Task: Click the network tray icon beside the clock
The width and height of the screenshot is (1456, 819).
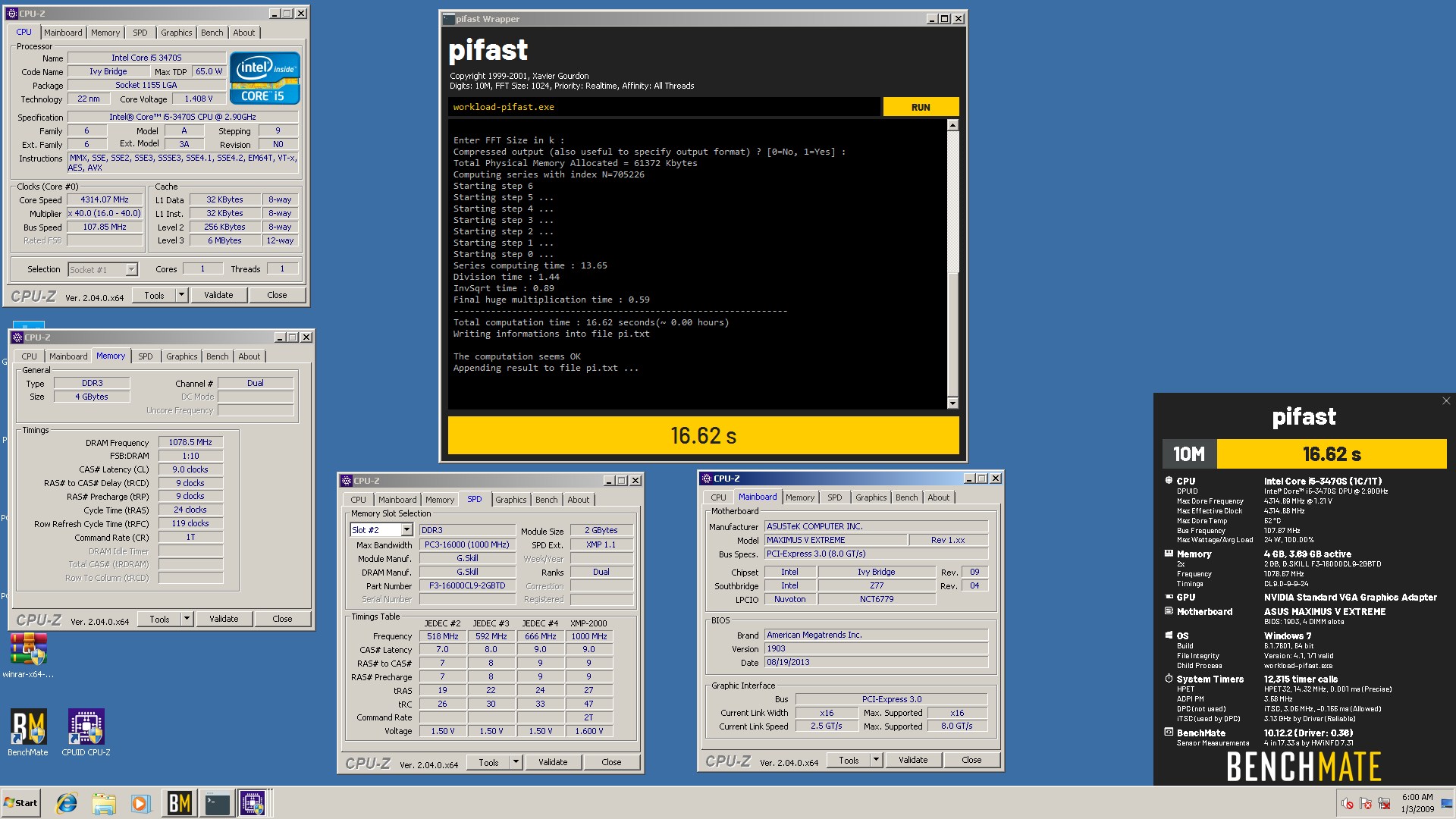Action: coord(1384,804)
